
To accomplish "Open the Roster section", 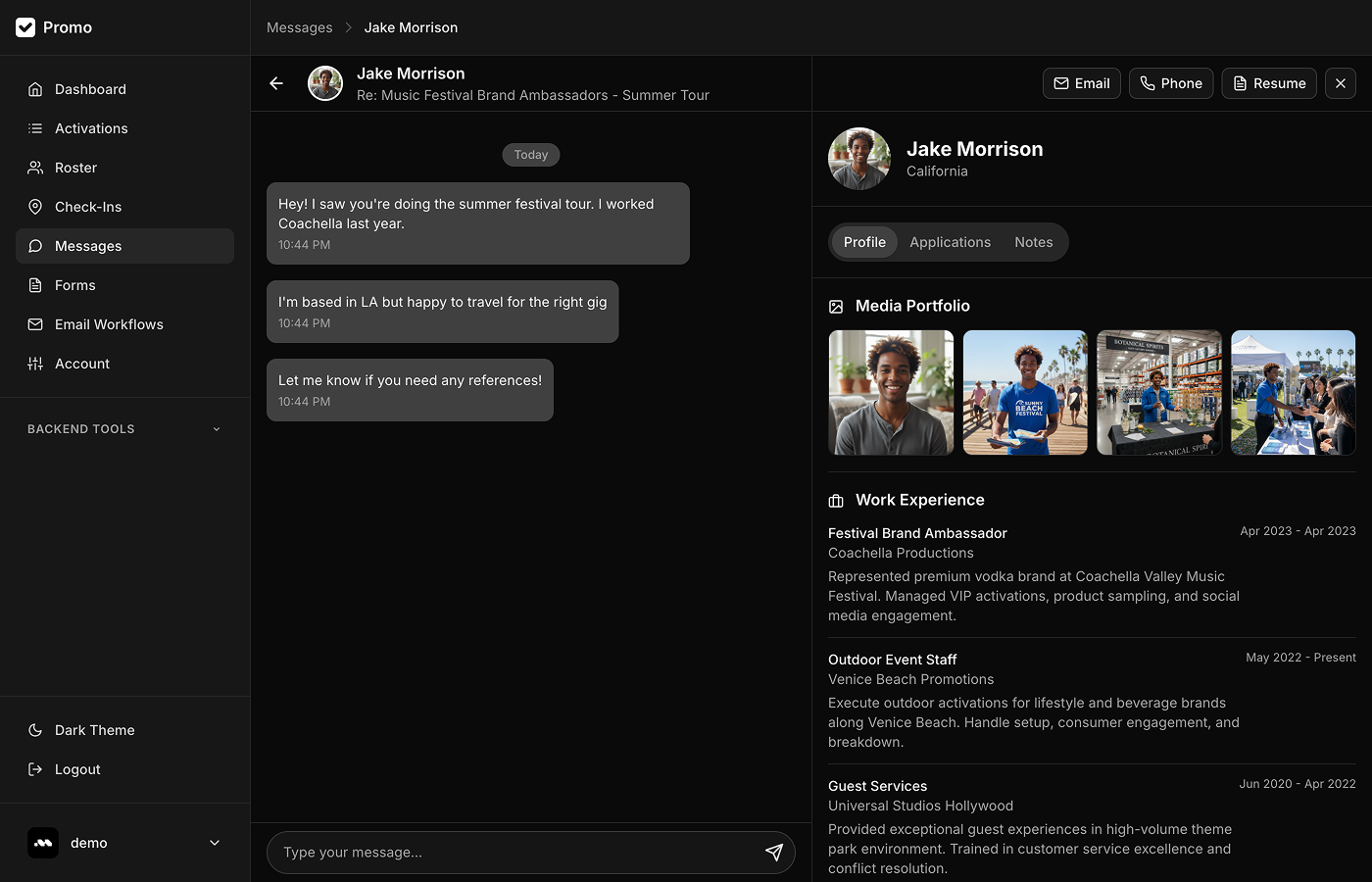I will 75,168.
